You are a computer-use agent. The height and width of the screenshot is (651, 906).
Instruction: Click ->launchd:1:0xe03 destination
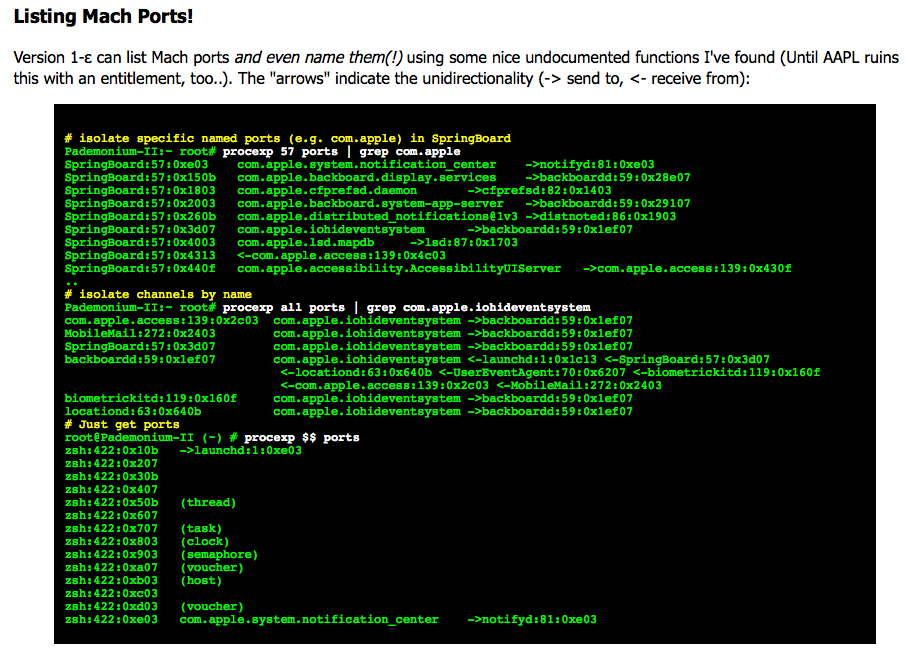pyautogui.click(x=240, y=451)
